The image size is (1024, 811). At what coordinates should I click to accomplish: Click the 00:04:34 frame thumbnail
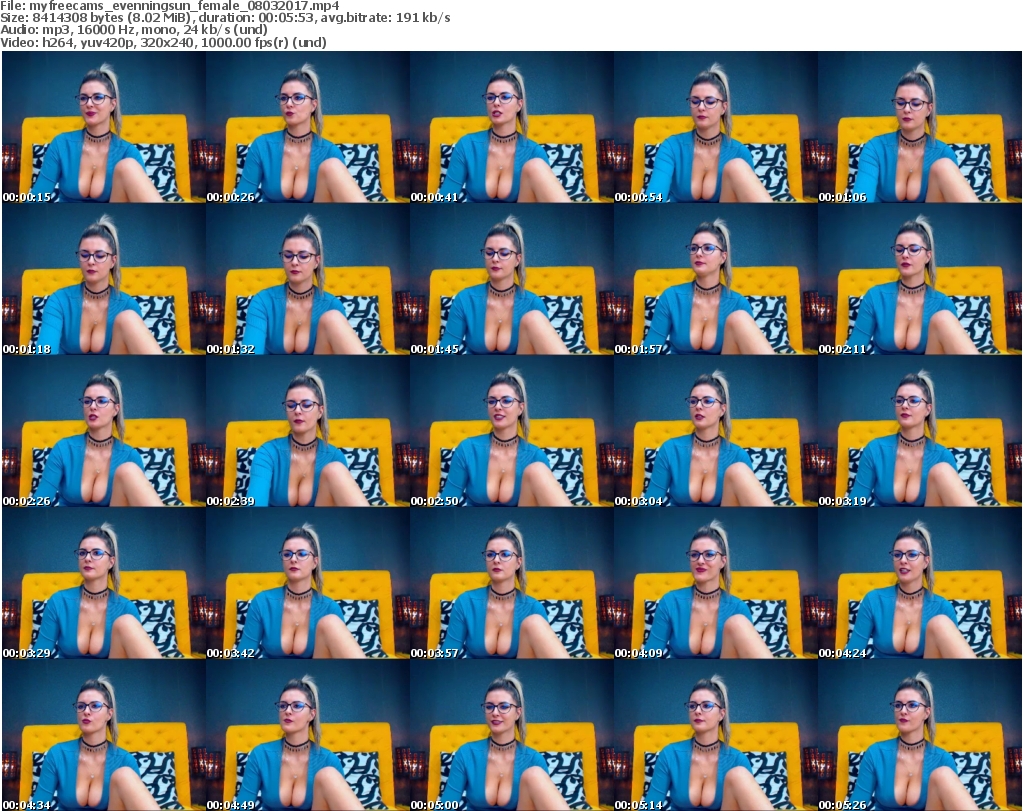point(104,735)
